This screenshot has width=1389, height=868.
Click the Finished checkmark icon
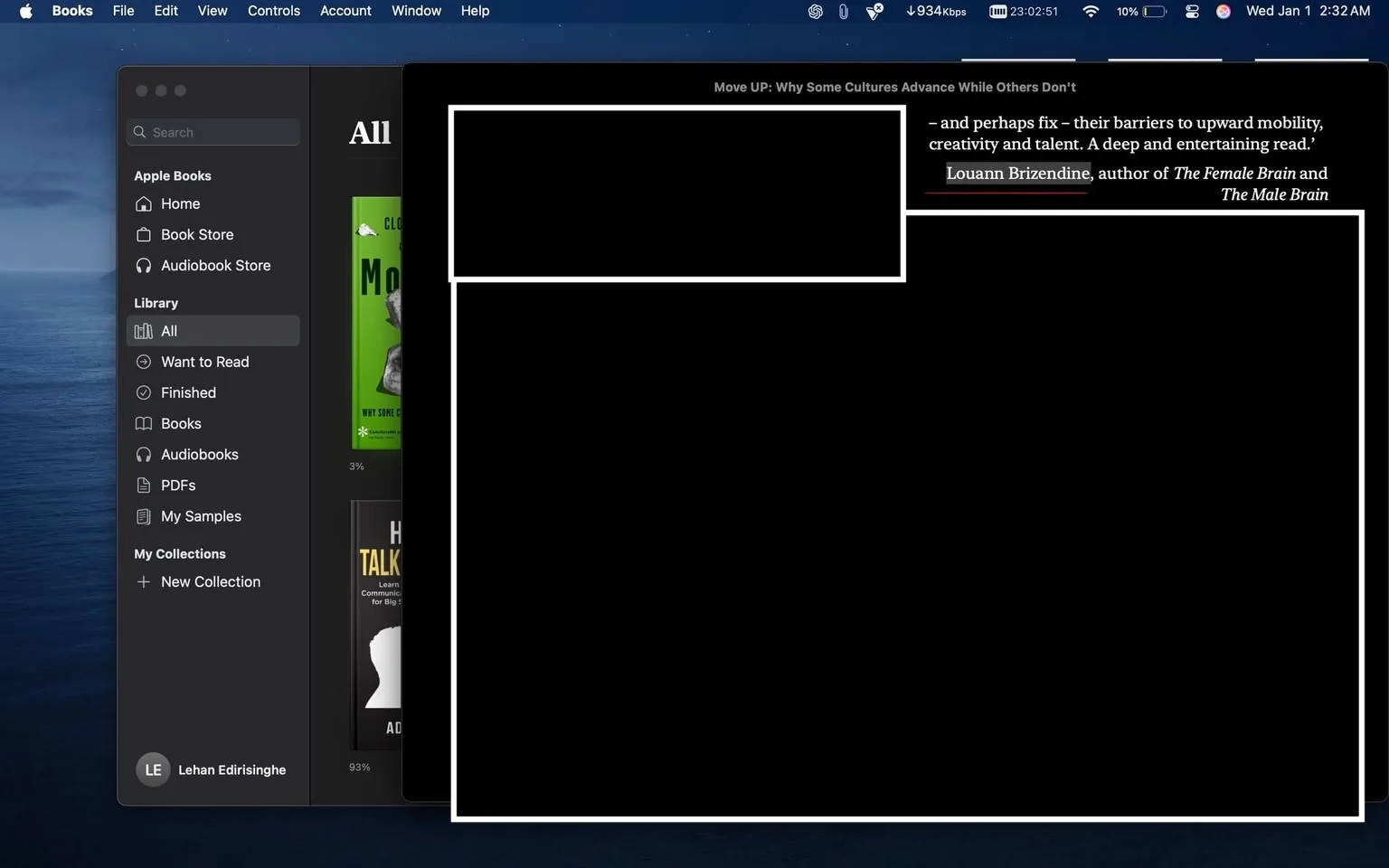pos(143,392)
